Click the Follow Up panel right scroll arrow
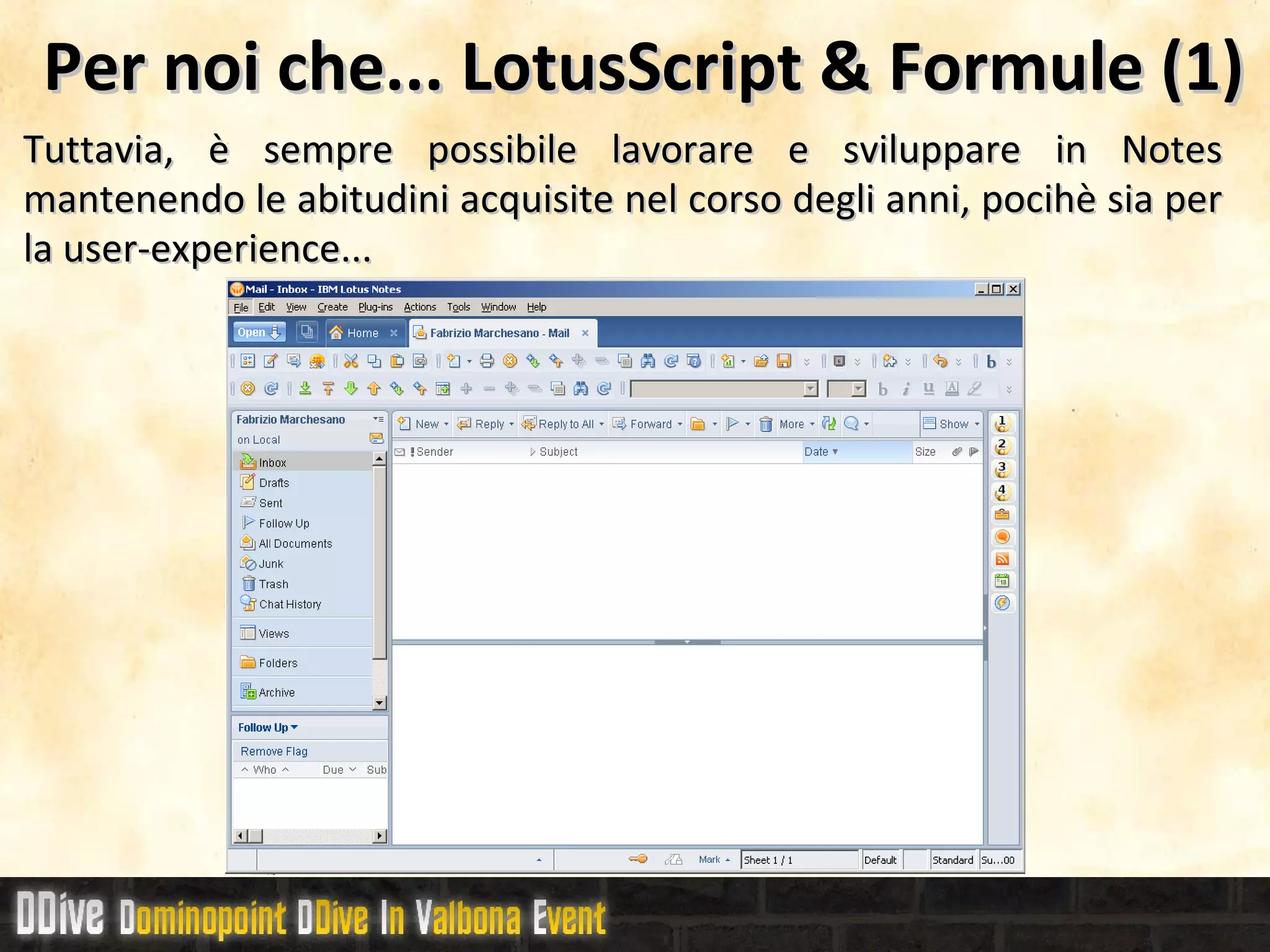The width and height of the screenshot is (1270, 952). (x=380, y=835)
